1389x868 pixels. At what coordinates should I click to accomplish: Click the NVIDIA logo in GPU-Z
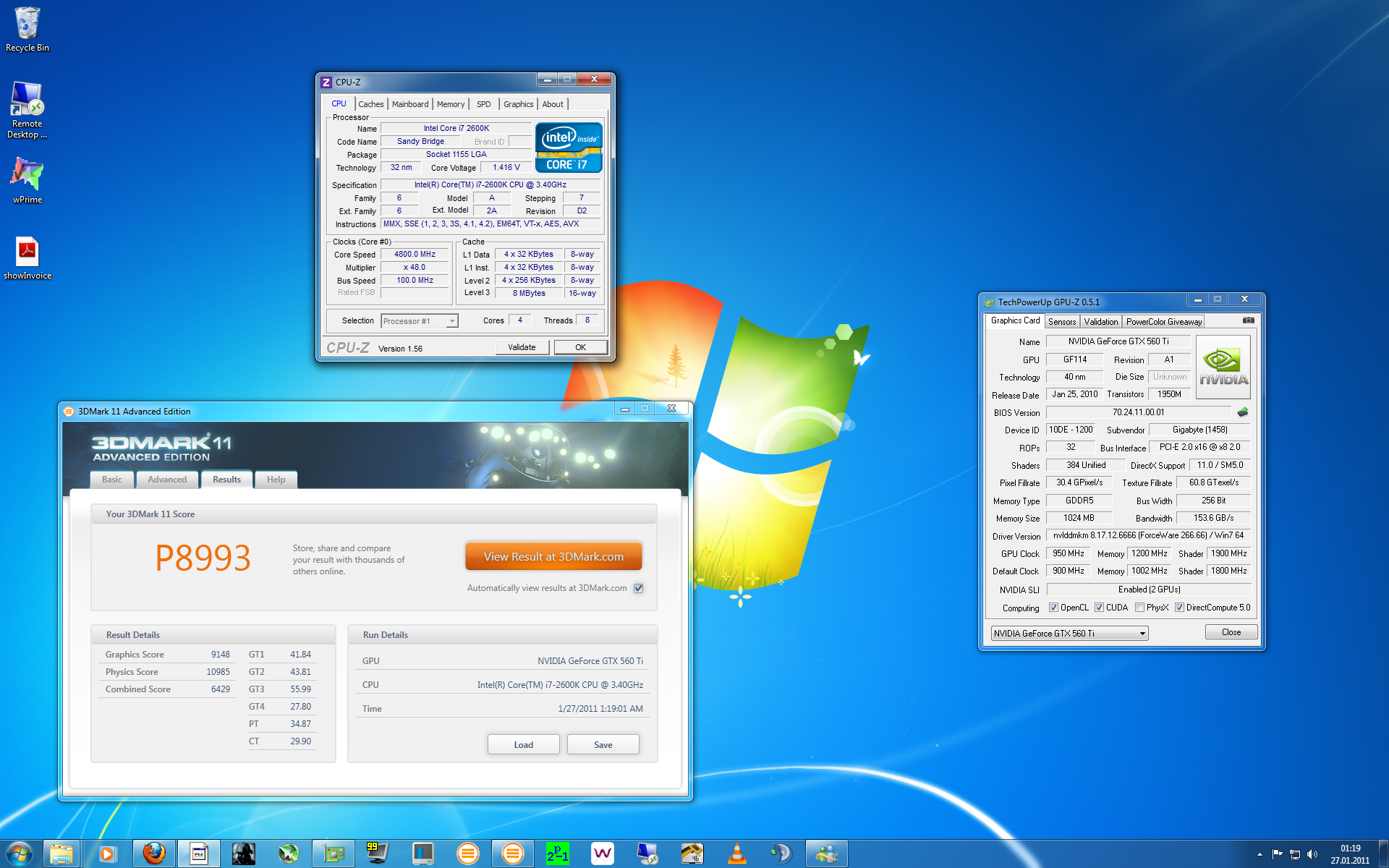pyautogui.click(x=1223, y=367)
